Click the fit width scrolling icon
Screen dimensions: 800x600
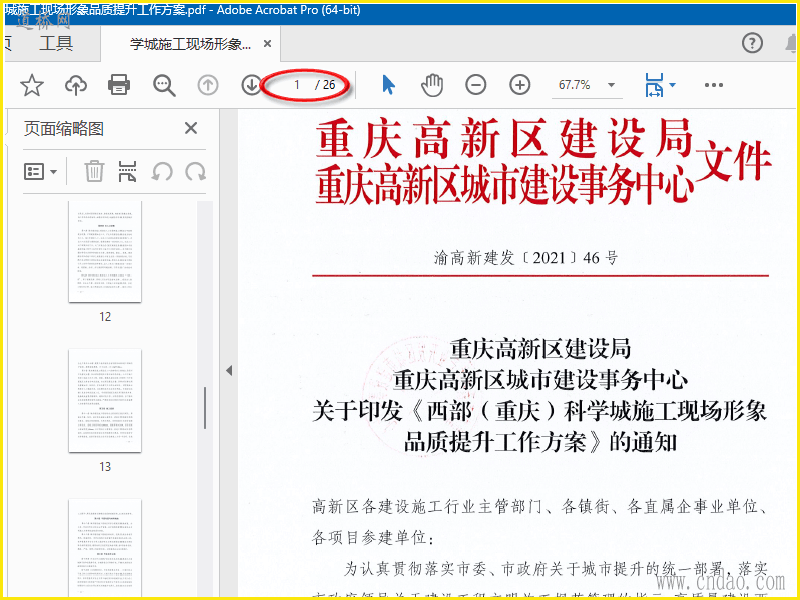(655, 85)
